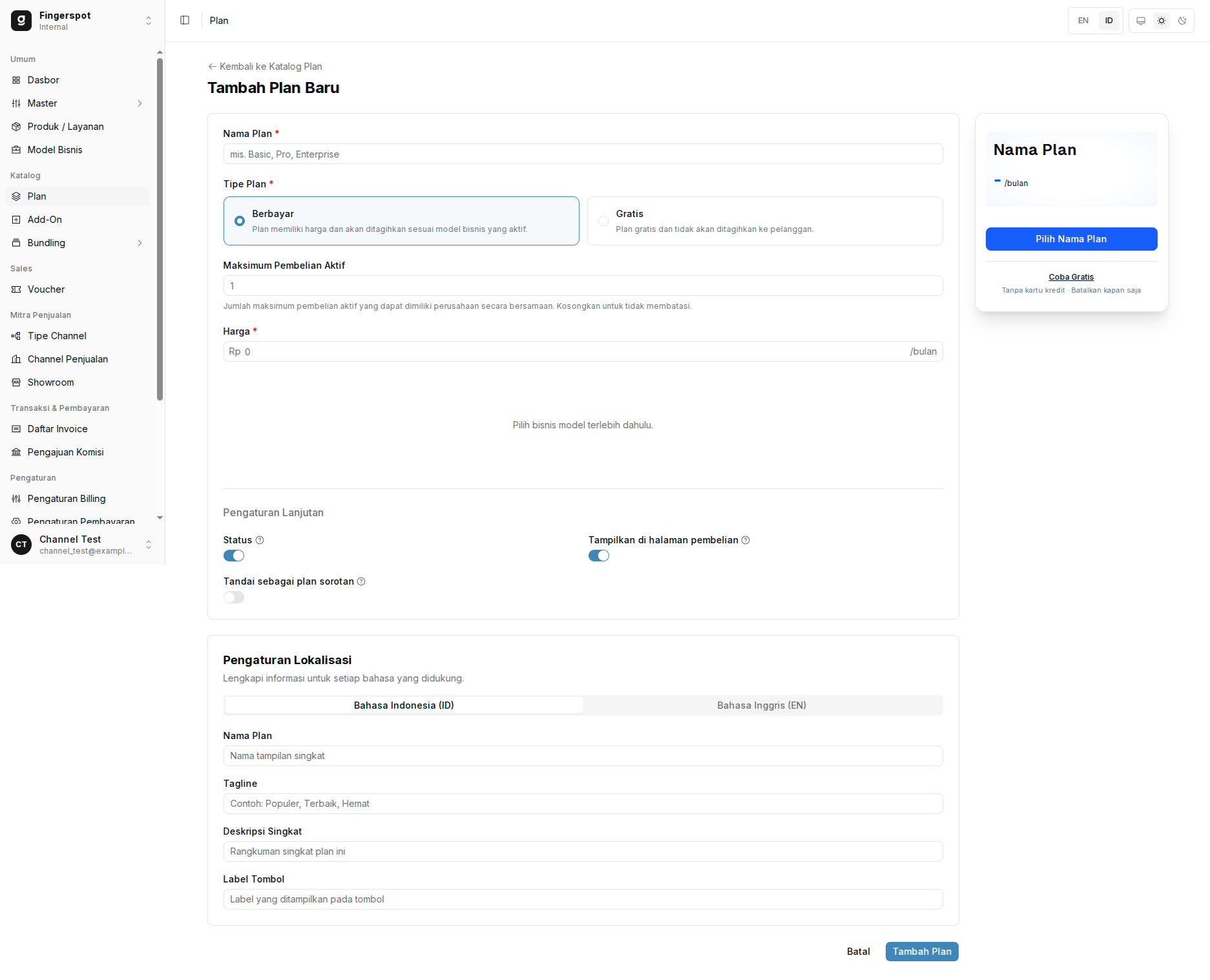Screen dimensions: 1210x980
Task: Go back via Kembali ke Katalog Plan
Action: point(265,67)
